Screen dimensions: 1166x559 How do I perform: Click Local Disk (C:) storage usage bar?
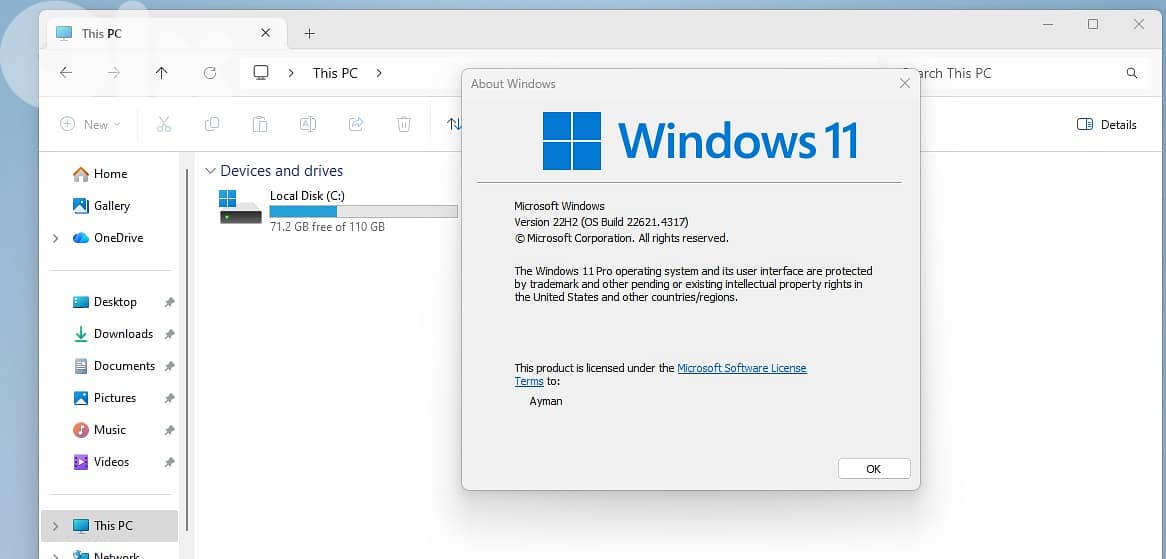(x=363, y=212)
